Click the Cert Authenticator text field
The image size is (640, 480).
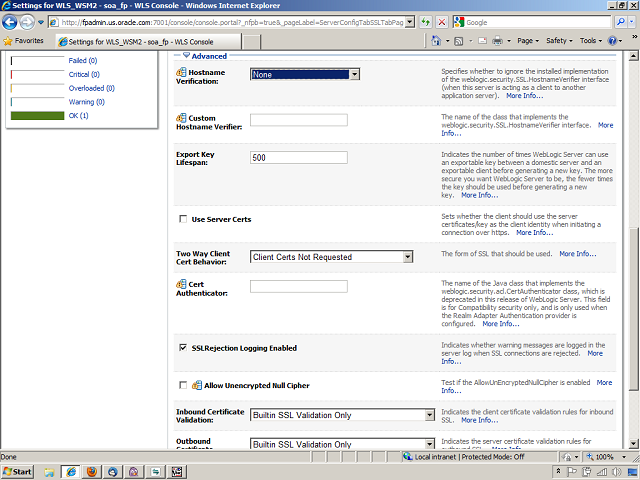pos(299,286)
